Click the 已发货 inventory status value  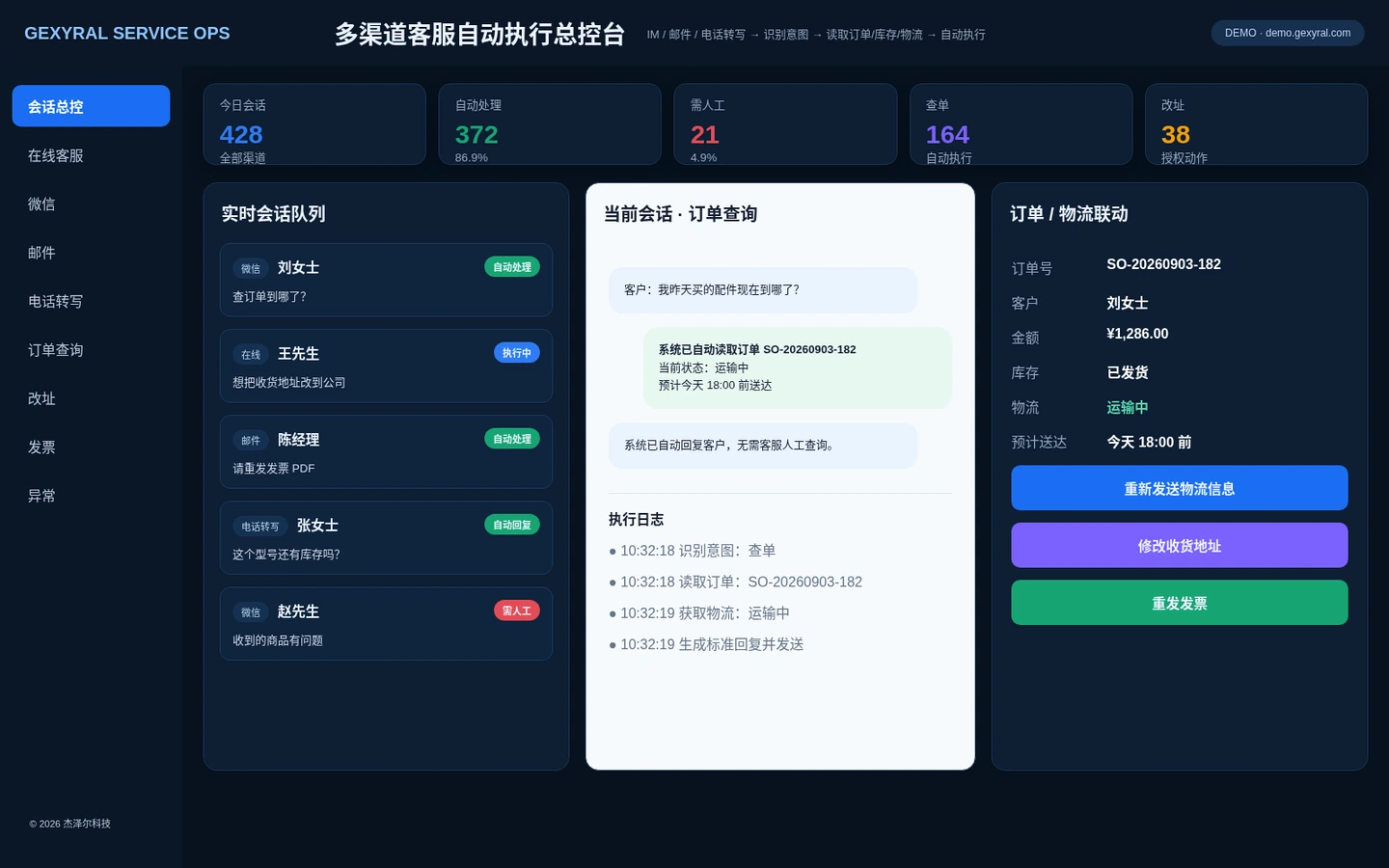[1128, 372]
